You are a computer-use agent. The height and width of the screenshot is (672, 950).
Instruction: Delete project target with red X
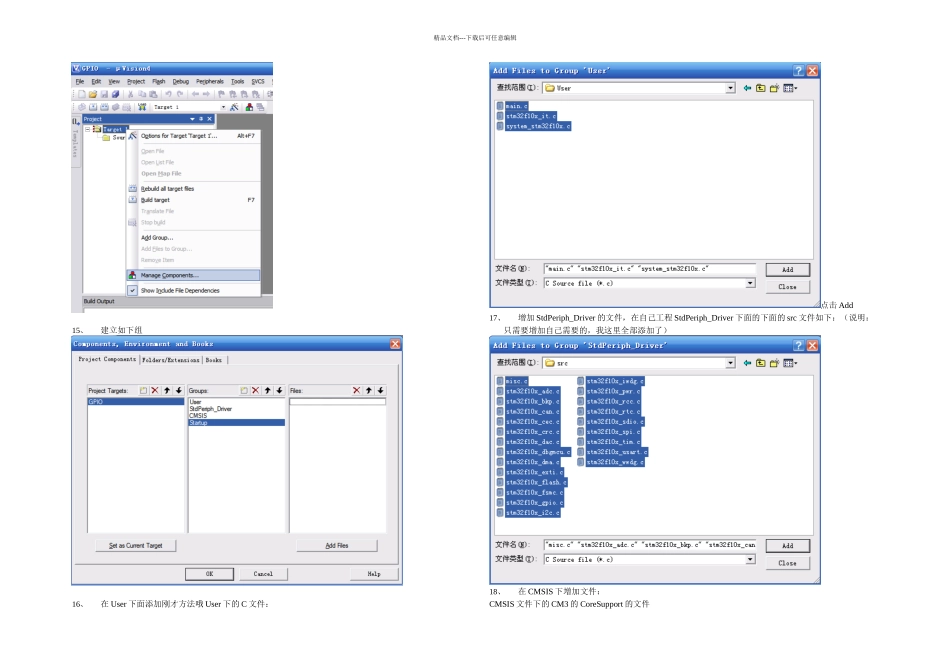155,391
